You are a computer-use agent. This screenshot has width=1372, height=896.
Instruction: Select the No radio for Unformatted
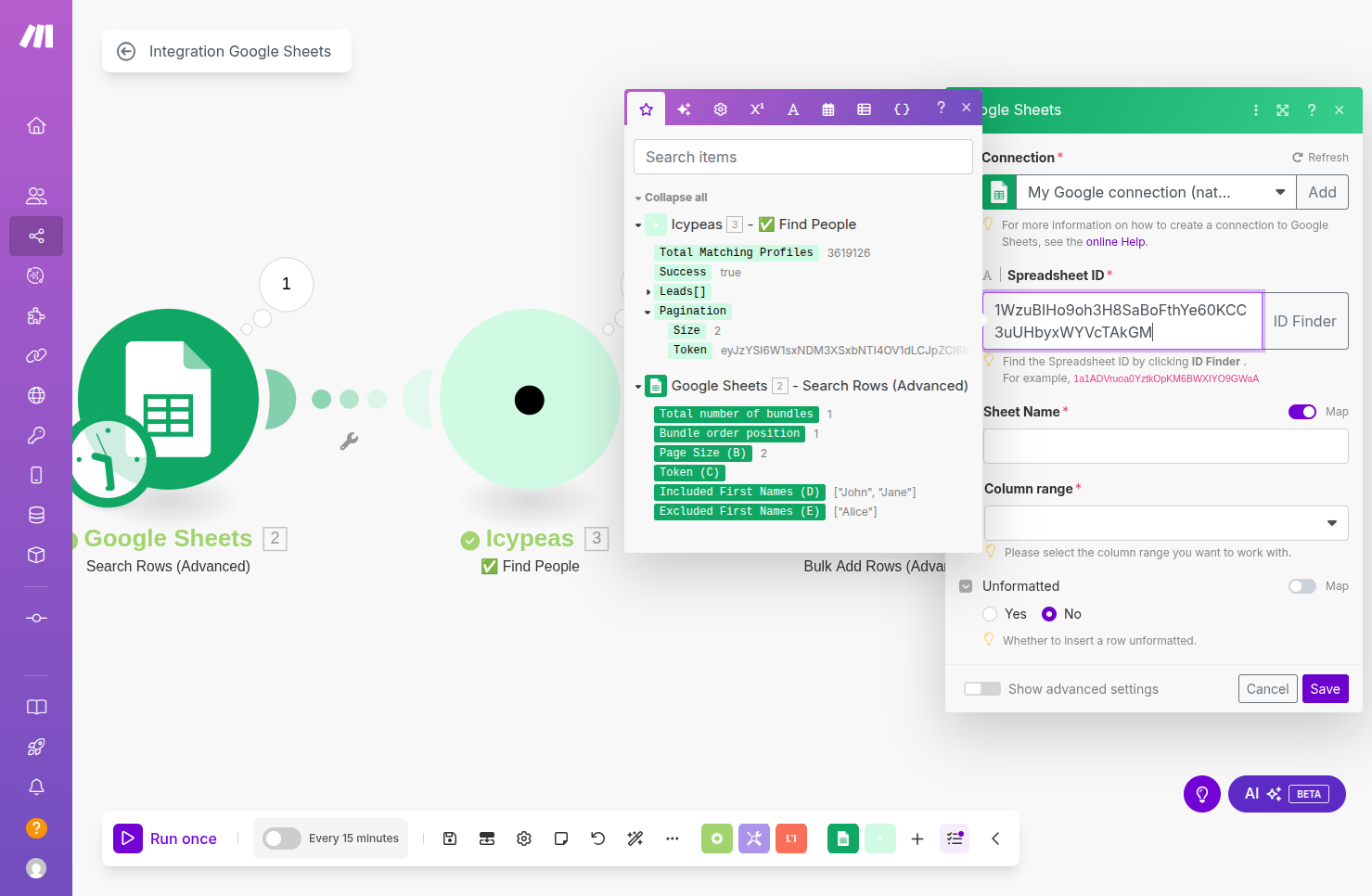1049,614
